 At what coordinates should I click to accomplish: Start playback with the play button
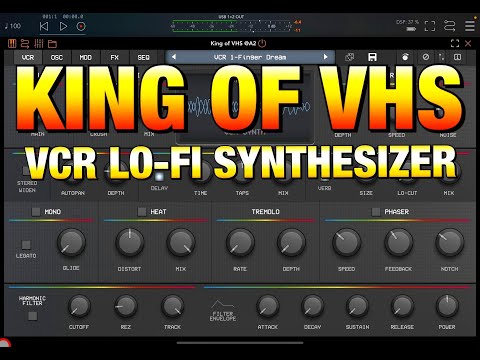63,26
